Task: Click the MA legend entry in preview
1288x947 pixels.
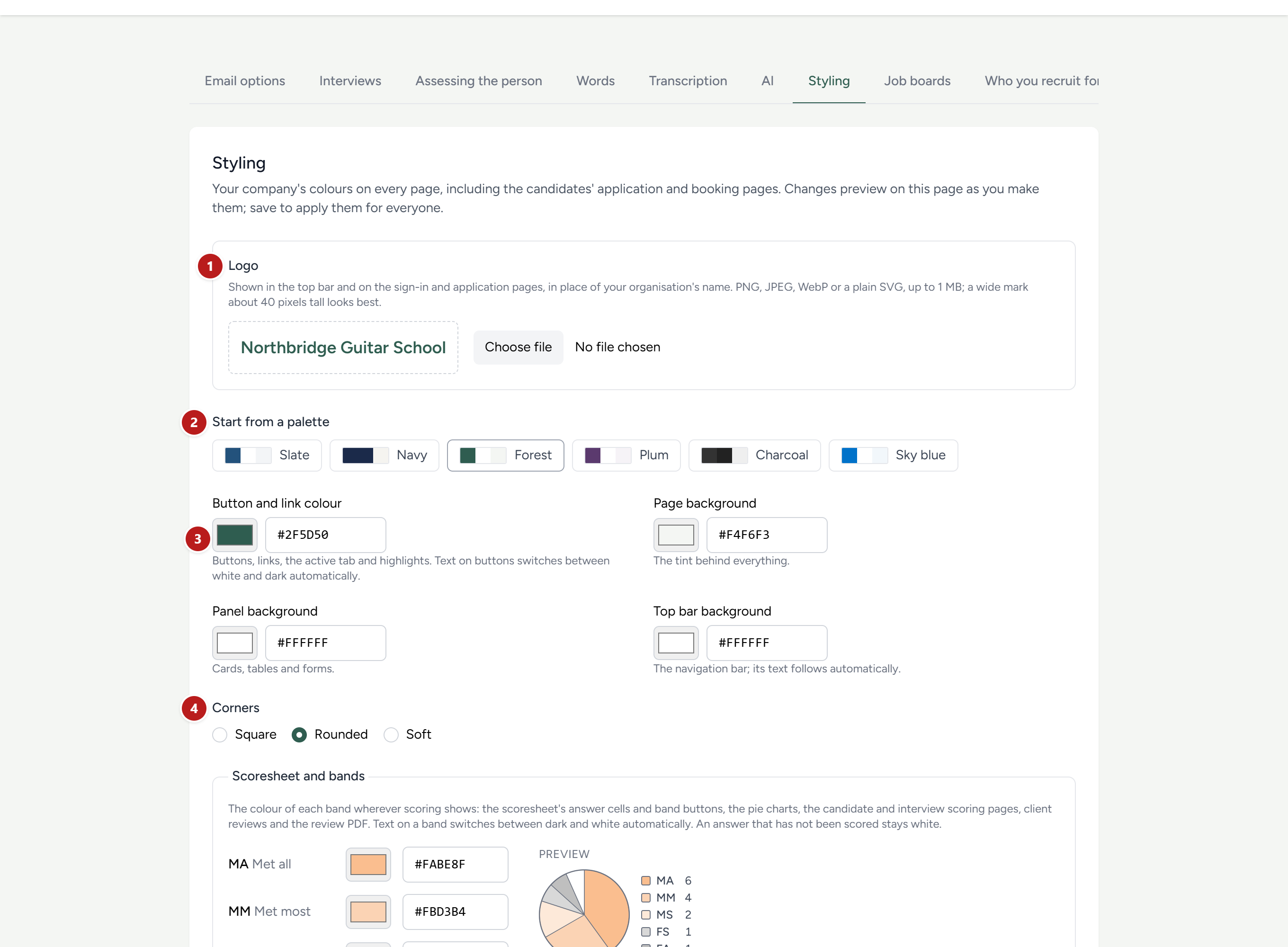Action: pyautogui.click(x=666, y=881)
